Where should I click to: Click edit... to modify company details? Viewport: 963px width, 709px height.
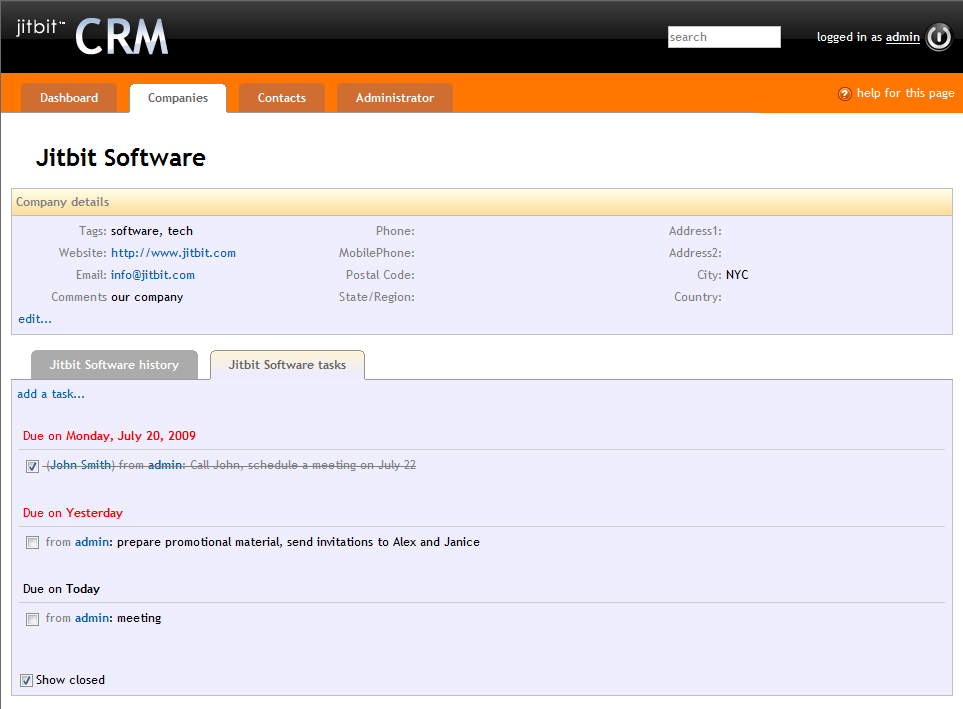[x=35, y=319]
